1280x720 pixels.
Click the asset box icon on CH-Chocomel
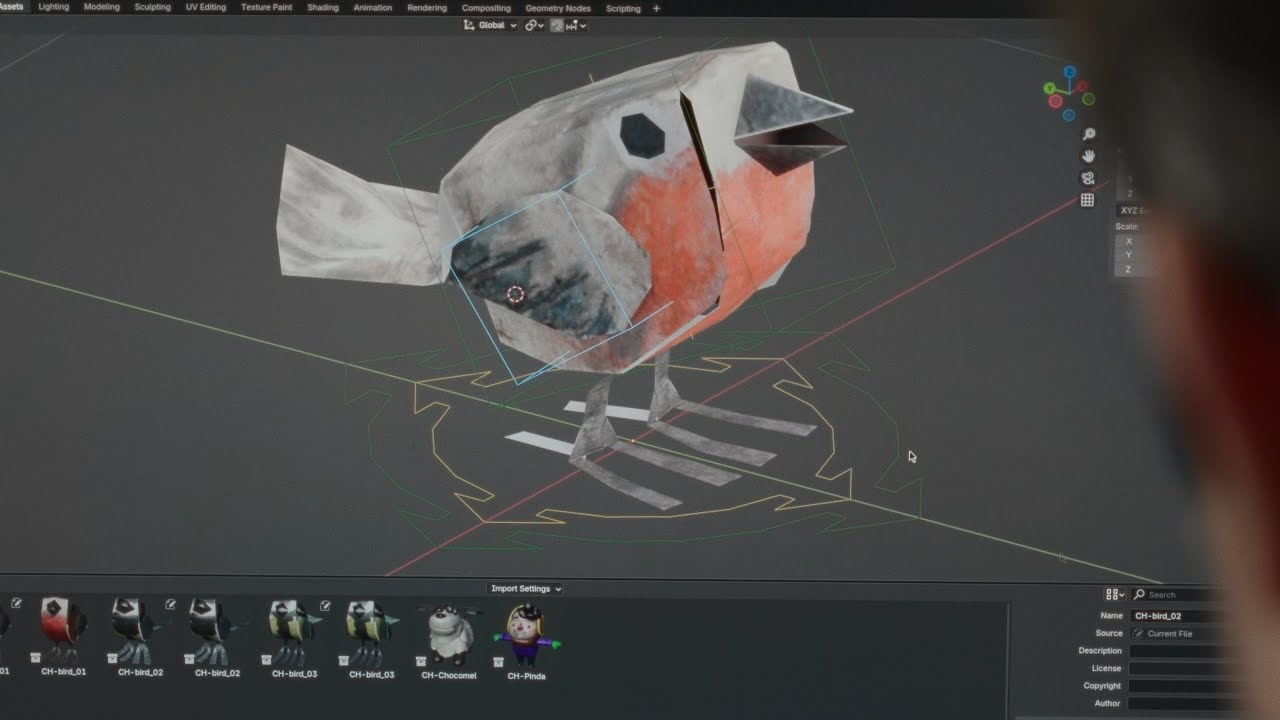coord(421,661)
